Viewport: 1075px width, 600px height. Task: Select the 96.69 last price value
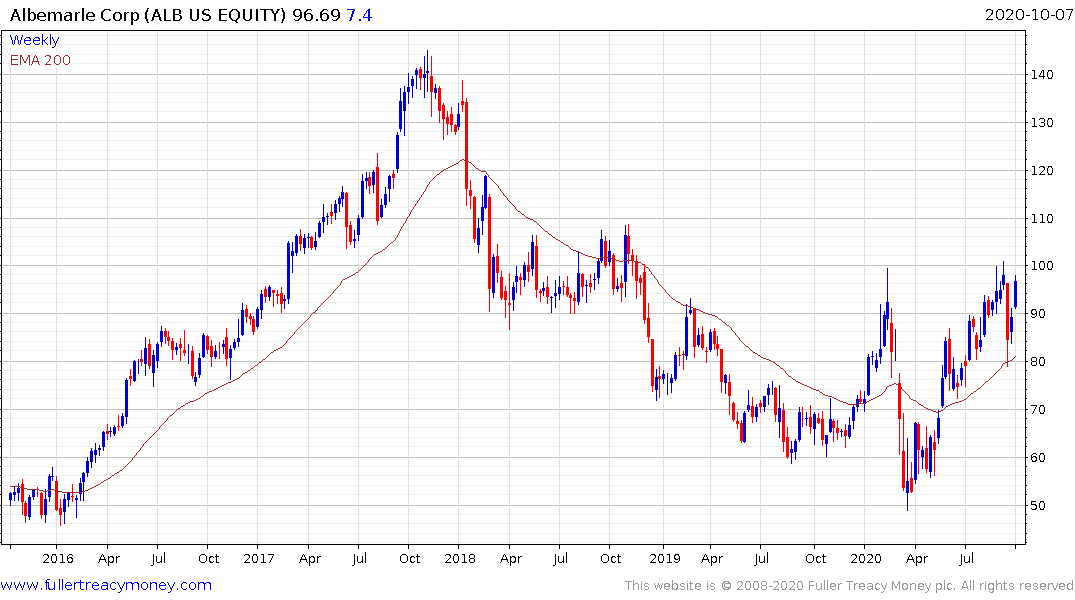click(316, 15)
